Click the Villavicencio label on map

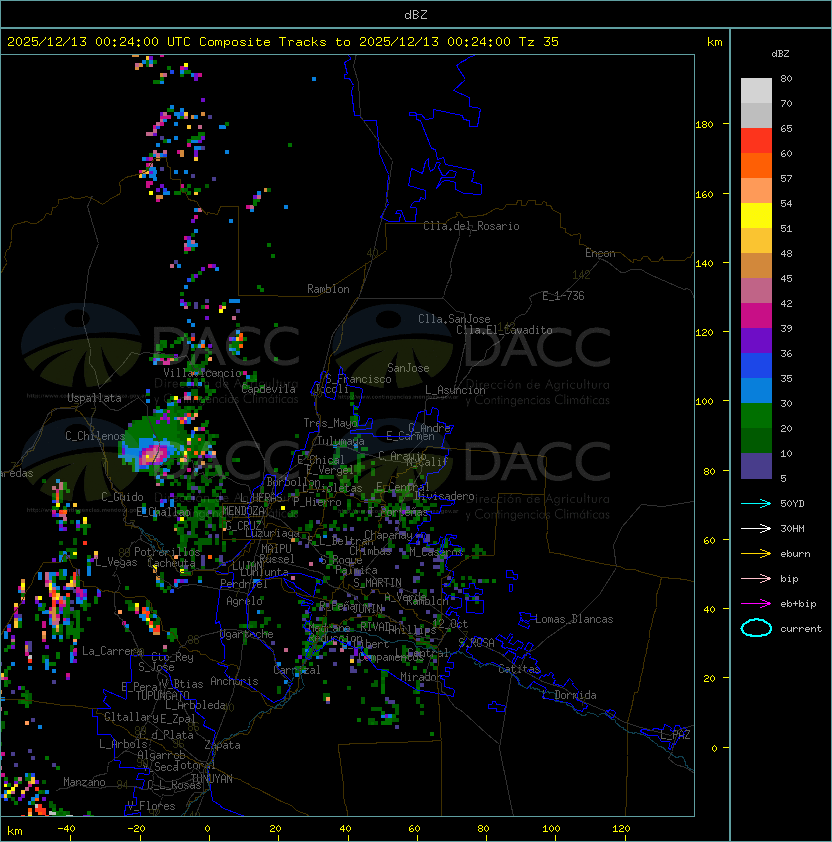(x=202, y=373)
